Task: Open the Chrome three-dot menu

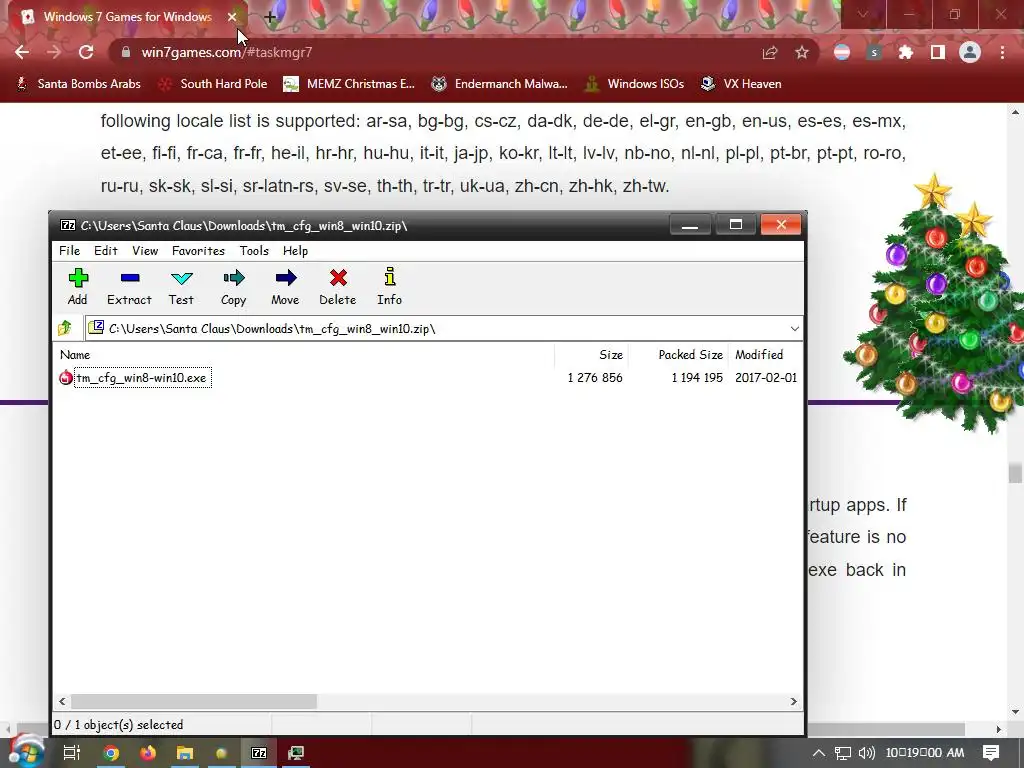Action: point(1002,52)
